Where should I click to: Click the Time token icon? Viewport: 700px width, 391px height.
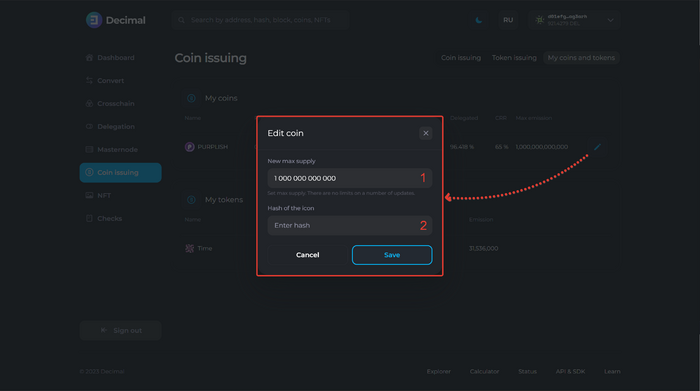pos(190,248)
